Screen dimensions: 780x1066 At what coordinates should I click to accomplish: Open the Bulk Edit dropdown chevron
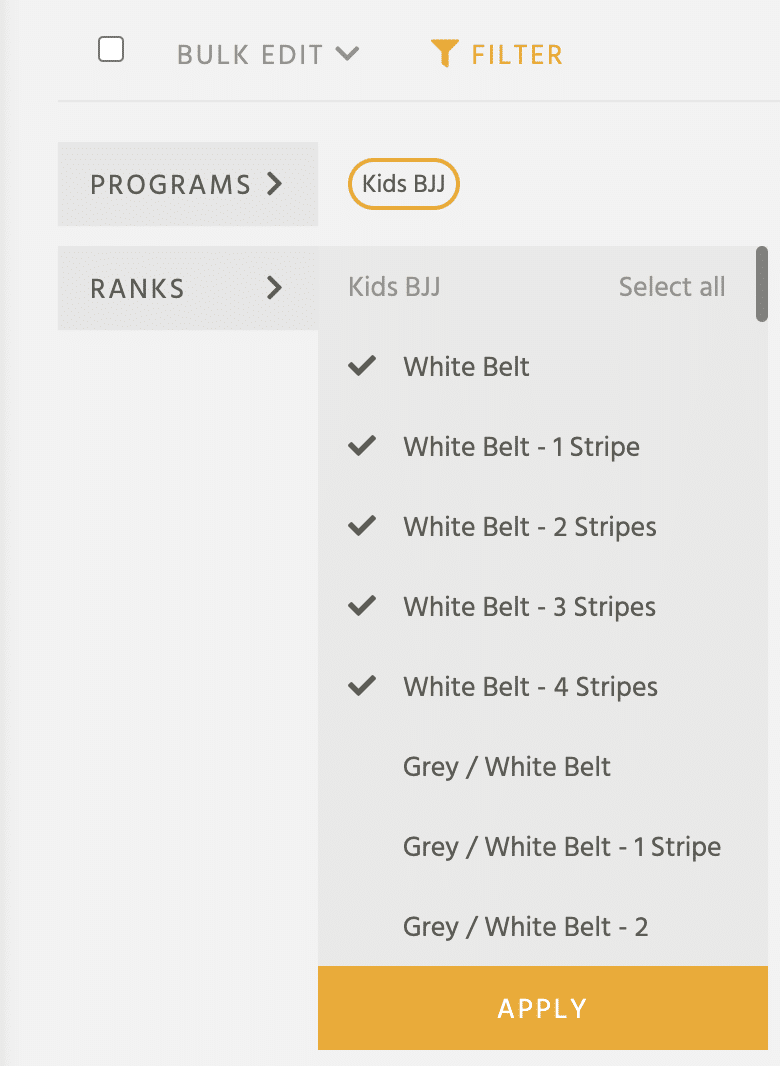coord(347,54)
